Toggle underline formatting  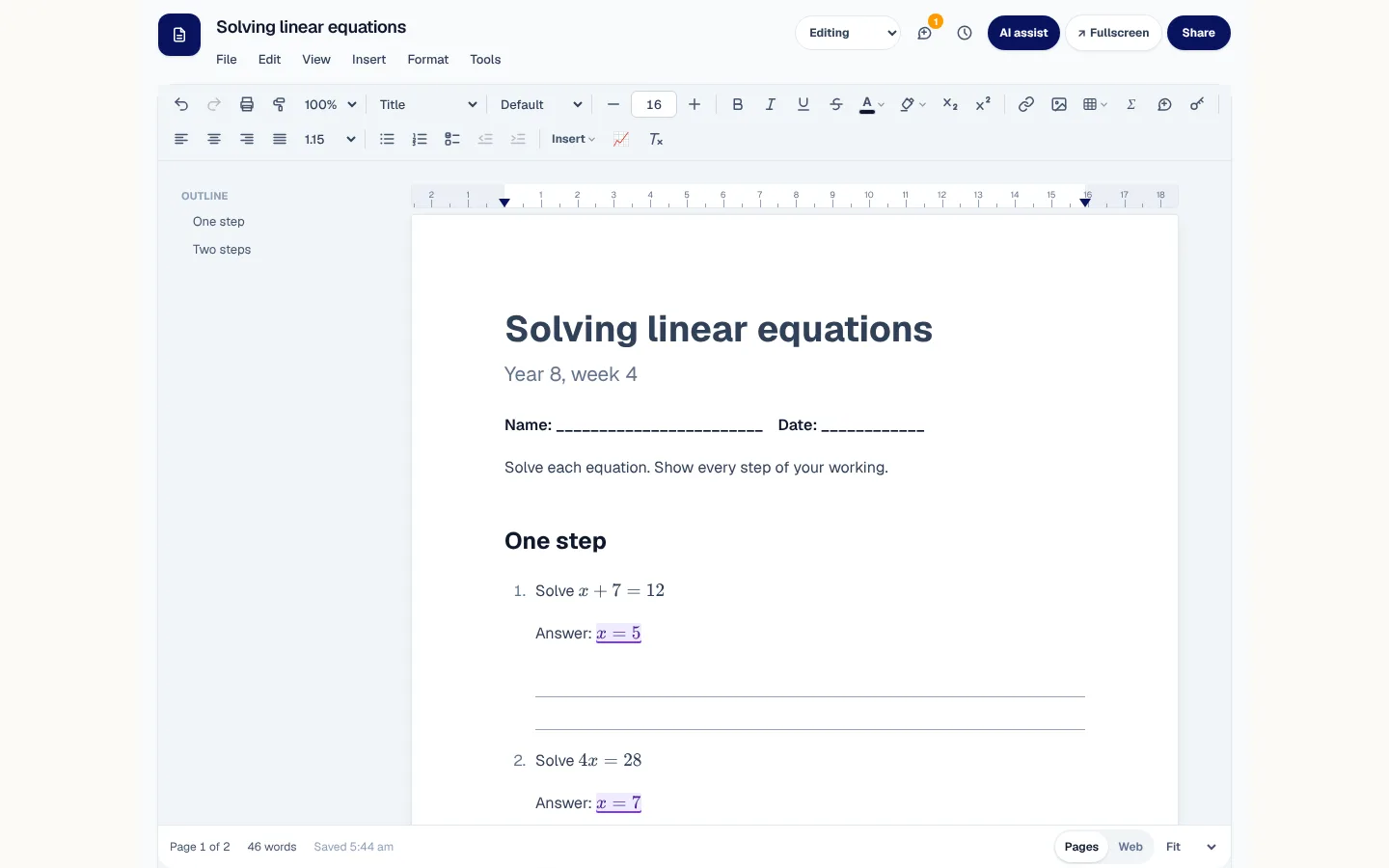(x=803, y=104)
